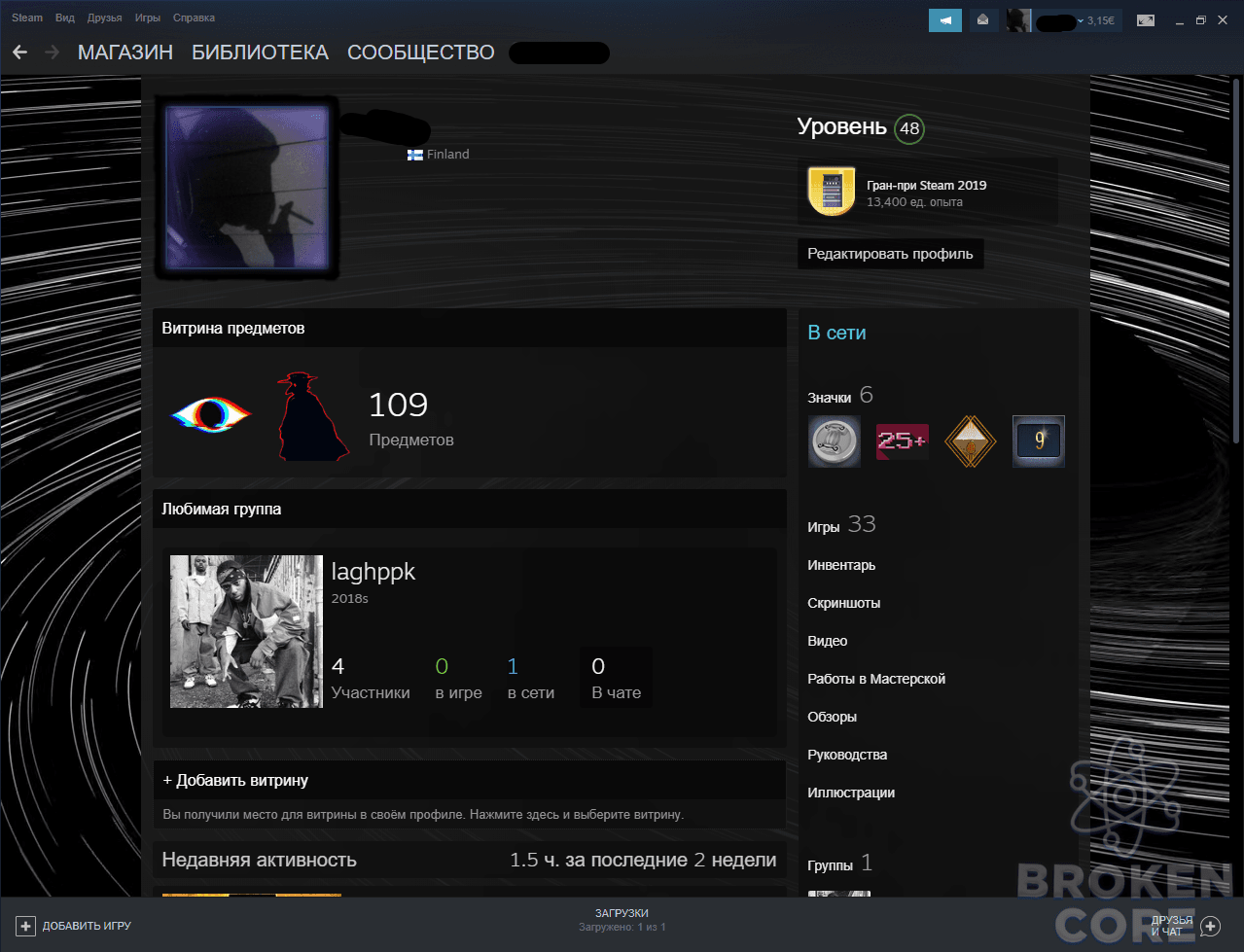Click the profile avatar picture

247,188
